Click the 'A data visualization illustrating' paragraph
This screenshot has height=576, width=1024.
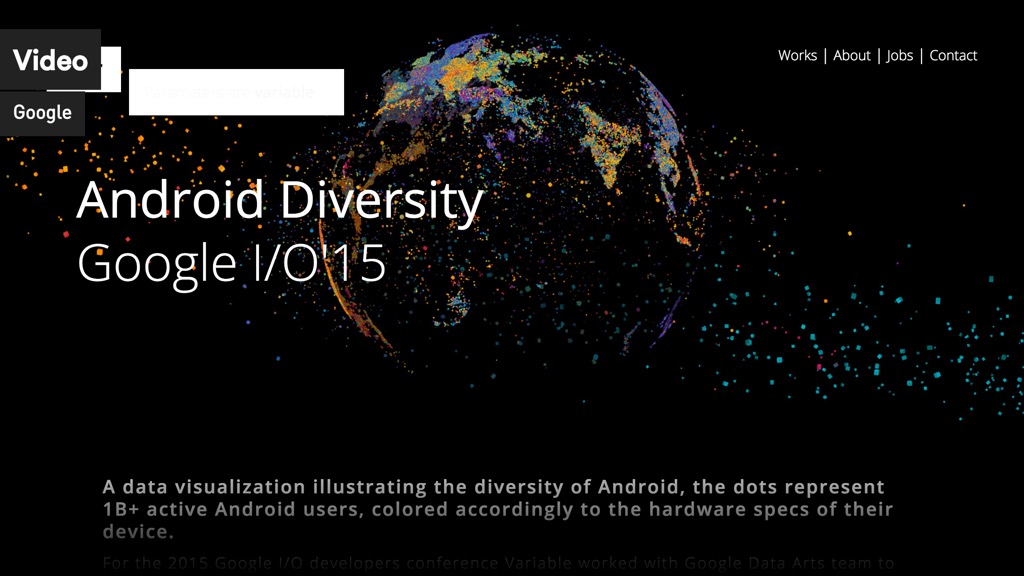[498, 509]
